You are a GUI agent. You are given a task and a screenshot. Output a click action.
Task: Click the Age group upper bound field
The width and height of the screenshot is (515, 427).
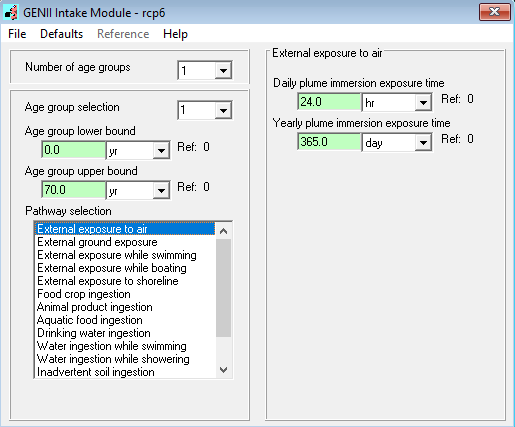click(x=74, y=190)
